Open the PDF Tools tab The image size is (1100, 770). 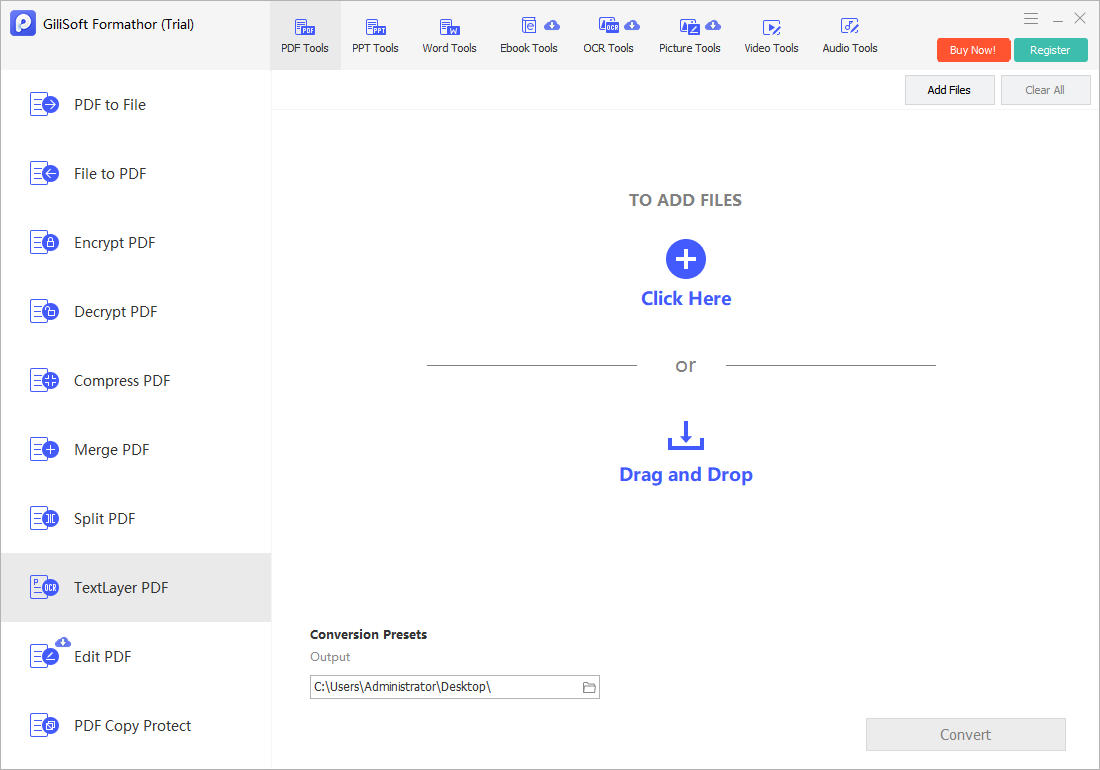pos(305,36)
